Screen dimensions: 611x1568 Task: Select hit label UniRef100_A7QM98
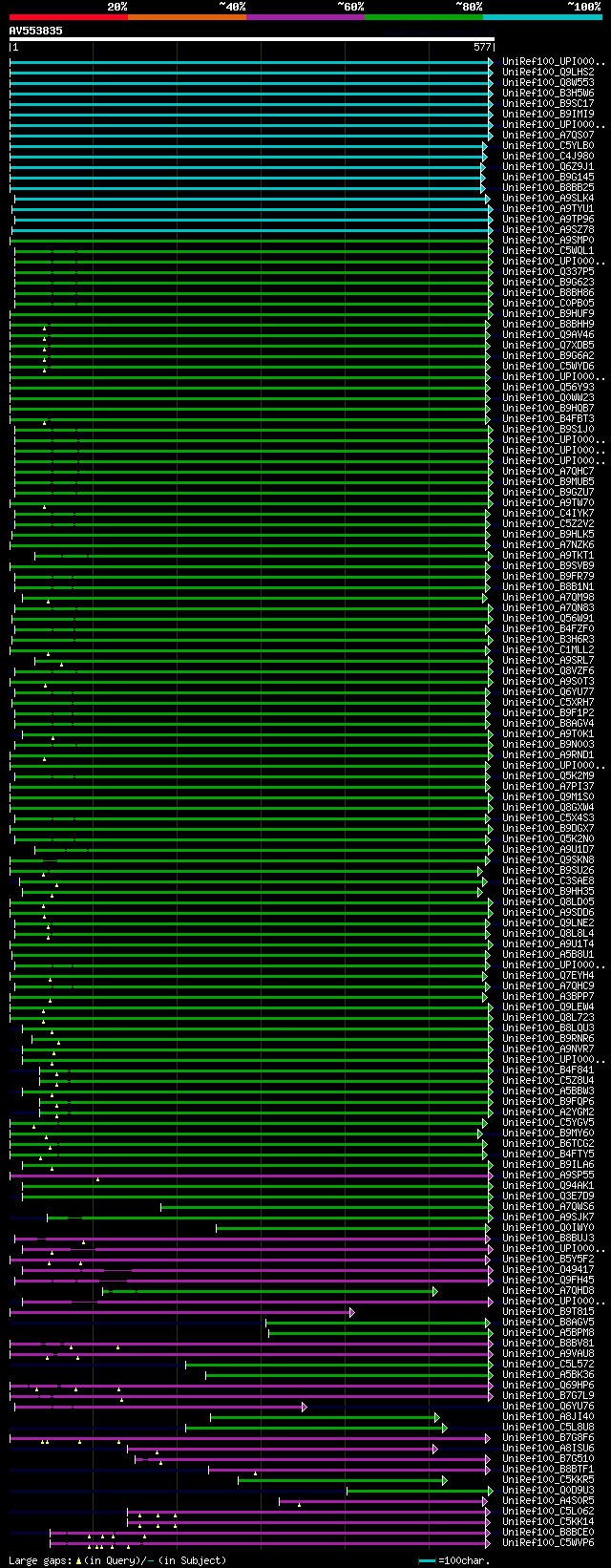point(548,597)
